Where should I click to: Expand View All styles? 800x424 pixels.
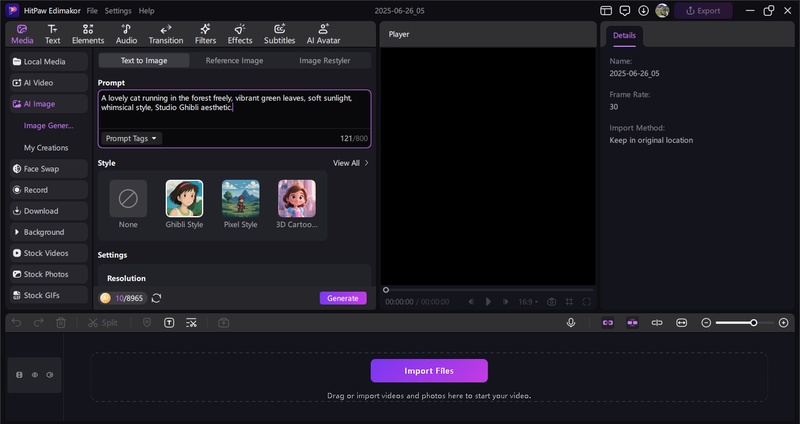pos(351,163)
